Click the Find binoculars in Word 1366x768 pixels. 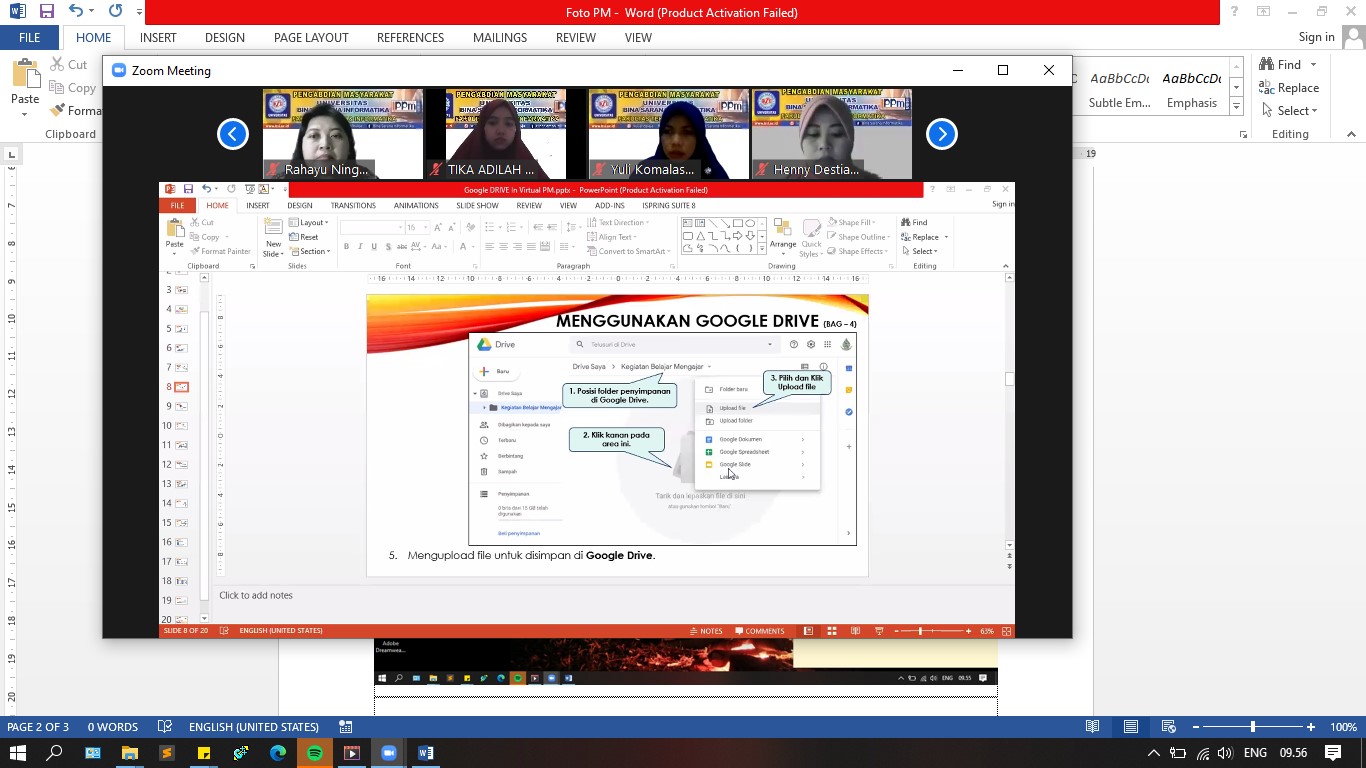1267,65
